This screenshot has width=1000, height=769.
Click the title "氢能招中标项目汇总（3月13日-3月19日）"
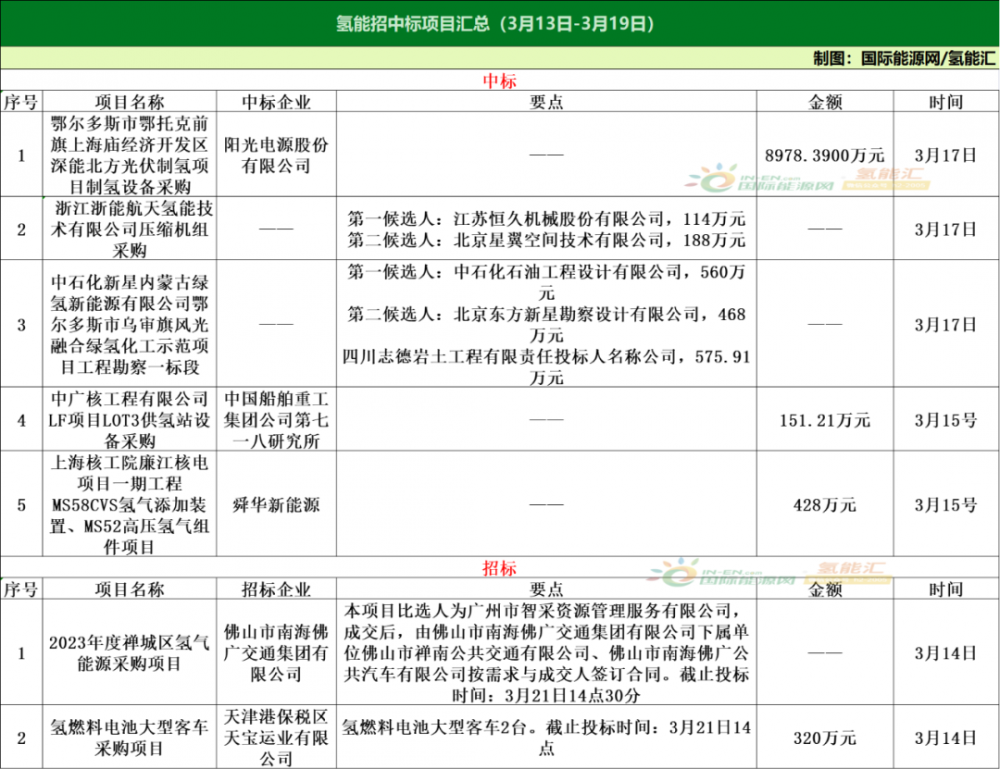click(x=495, y=24)
